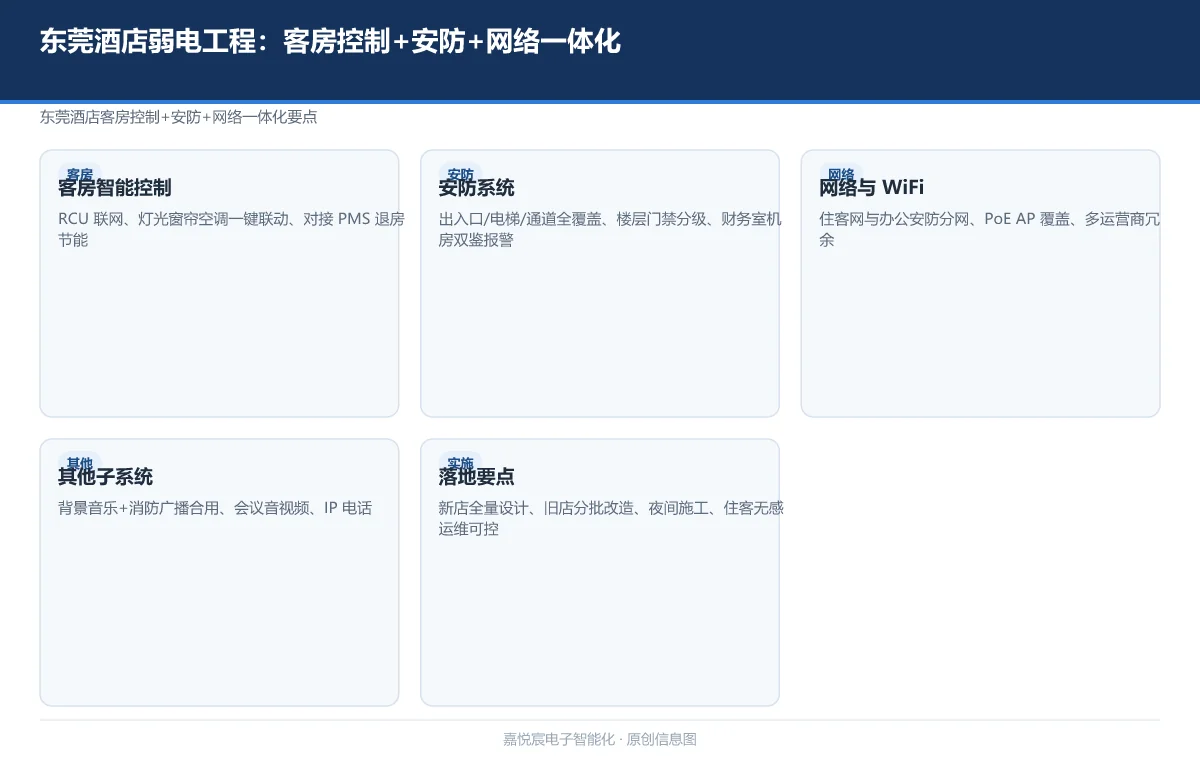Select subtitle 东莞酒店客房控制+安防+网络一体化要点
This screenshot has height=760, width=1200.
pos(179,117)
